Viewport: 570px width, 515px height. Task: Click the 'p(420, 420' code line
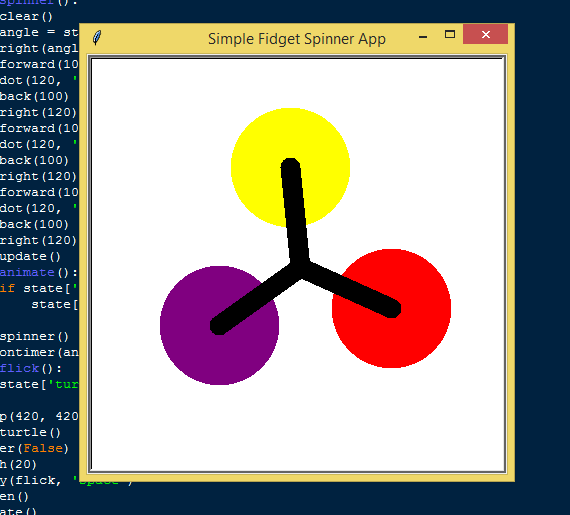pyautogui.click(x=39, y=416)
